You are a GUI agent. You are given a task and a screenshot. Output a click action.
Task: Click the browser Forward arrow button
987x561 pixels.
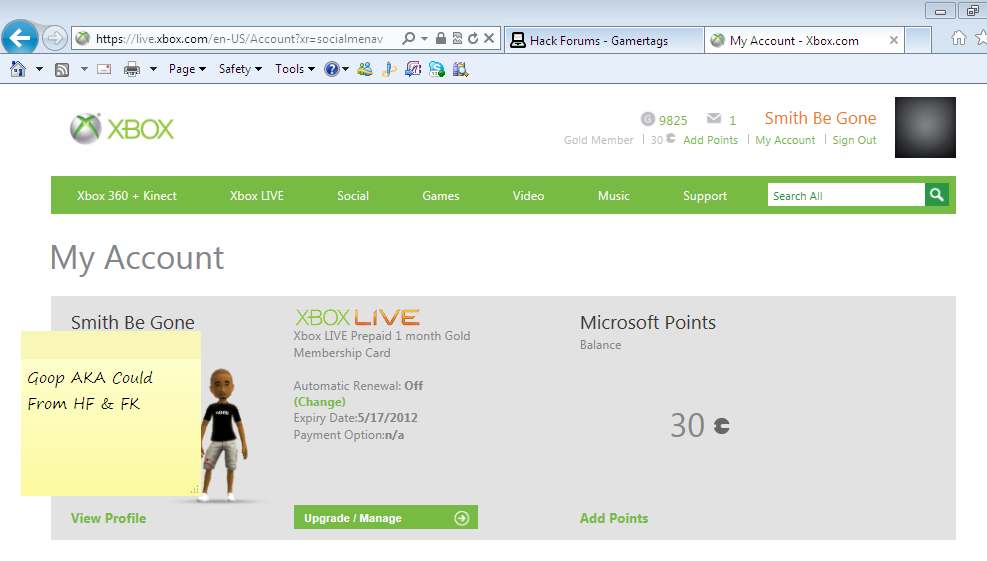coord(55,38)
